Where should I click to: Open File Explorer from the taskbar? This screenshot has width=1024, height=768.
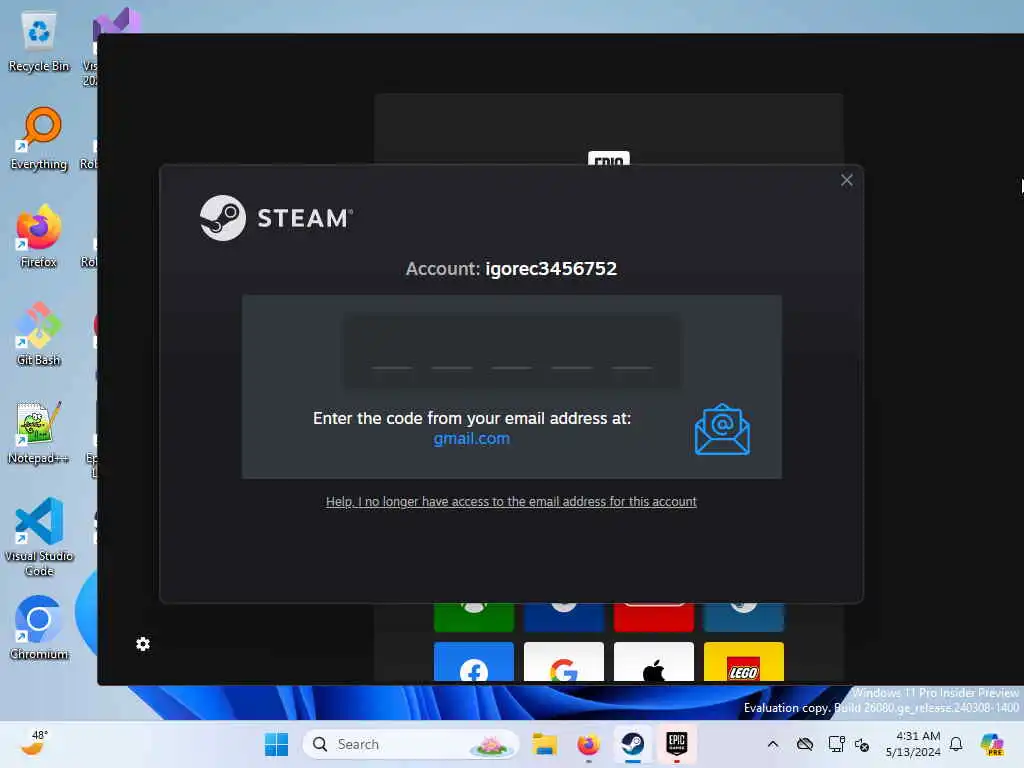coord(544,744)
